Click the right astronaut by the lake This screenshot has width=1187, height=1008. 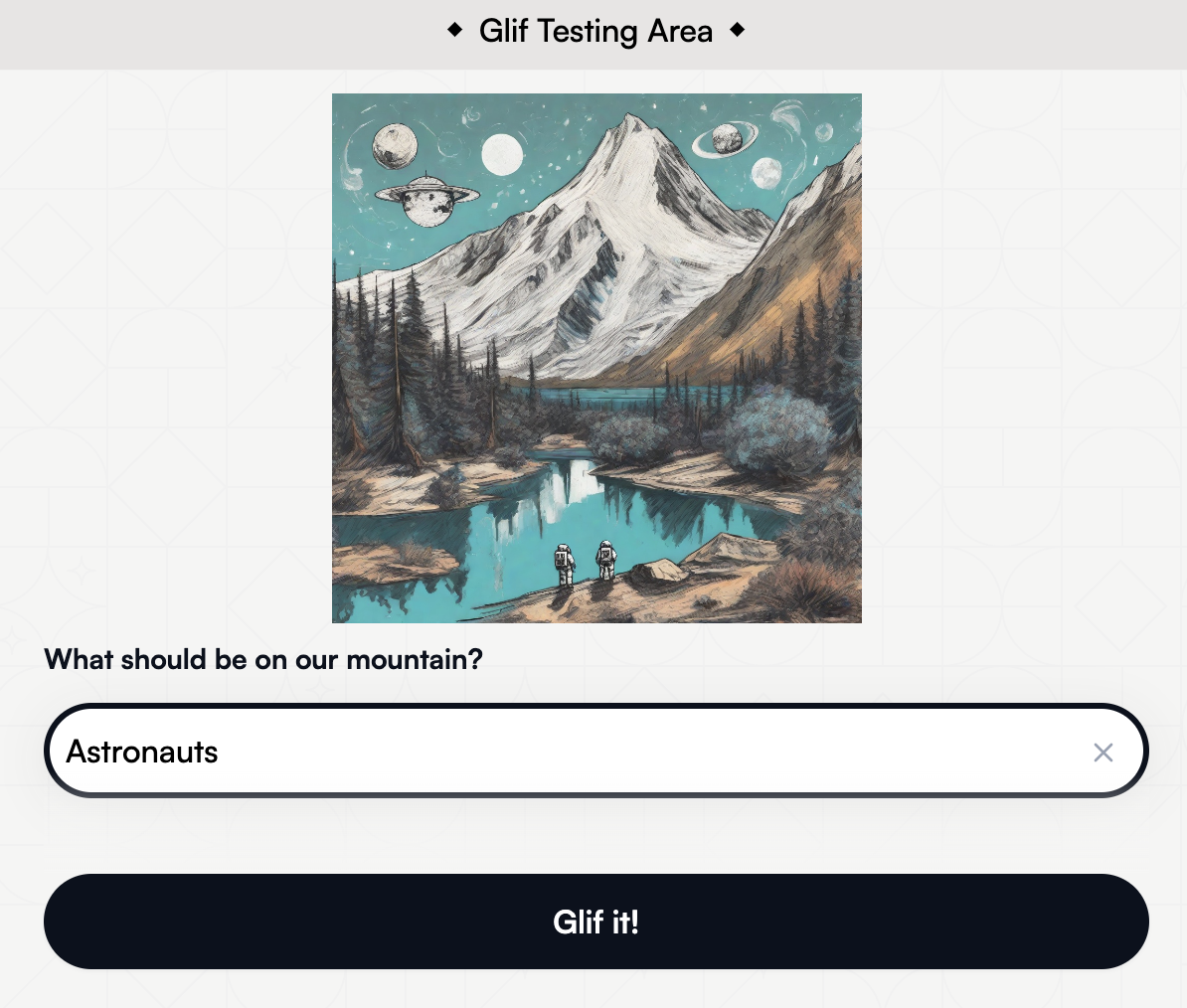point(605,560)
